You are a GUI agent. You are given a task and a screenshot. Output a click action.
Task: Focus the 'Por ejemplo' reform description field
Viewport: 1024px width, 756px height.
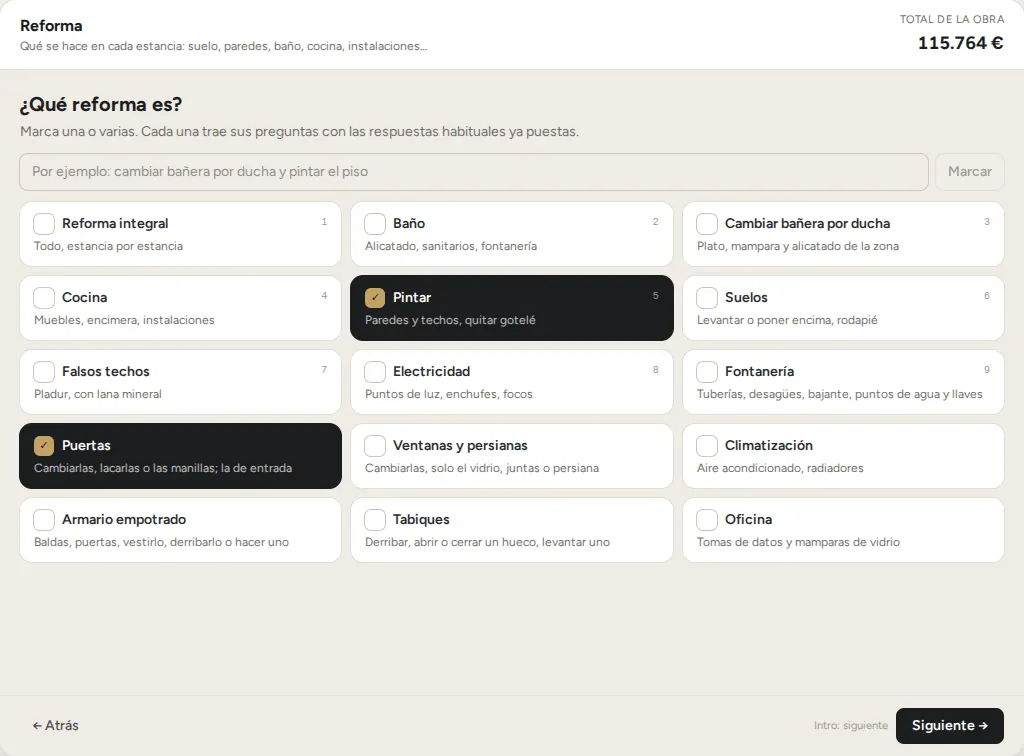tap(473, 172)
